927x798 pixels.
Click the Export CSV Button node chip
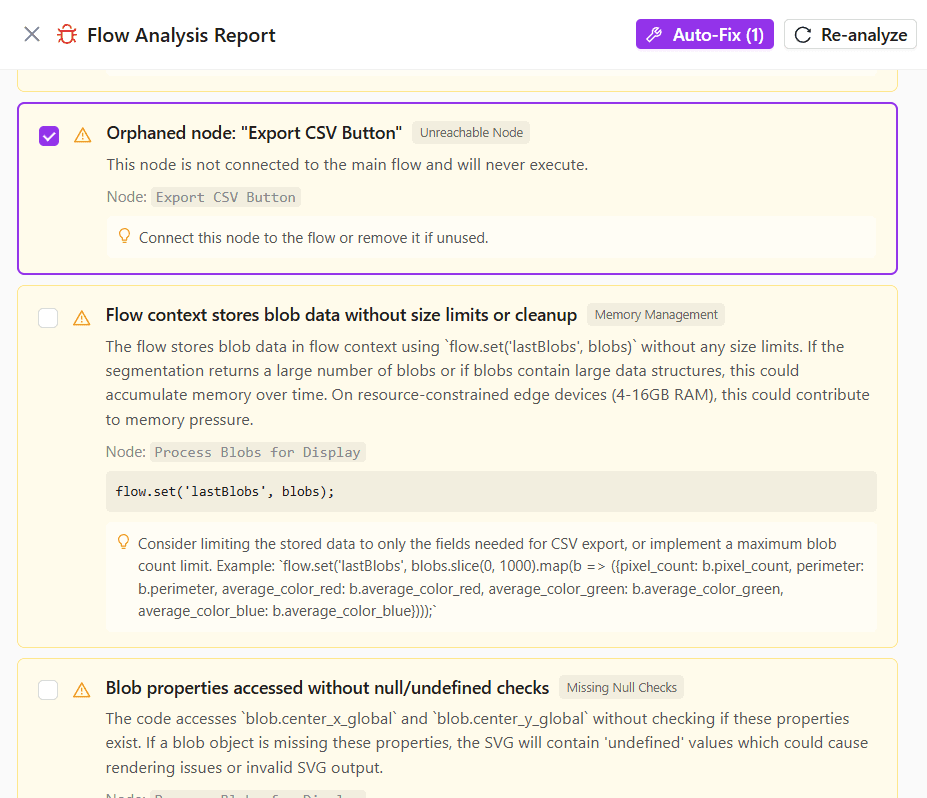(225, 197)
